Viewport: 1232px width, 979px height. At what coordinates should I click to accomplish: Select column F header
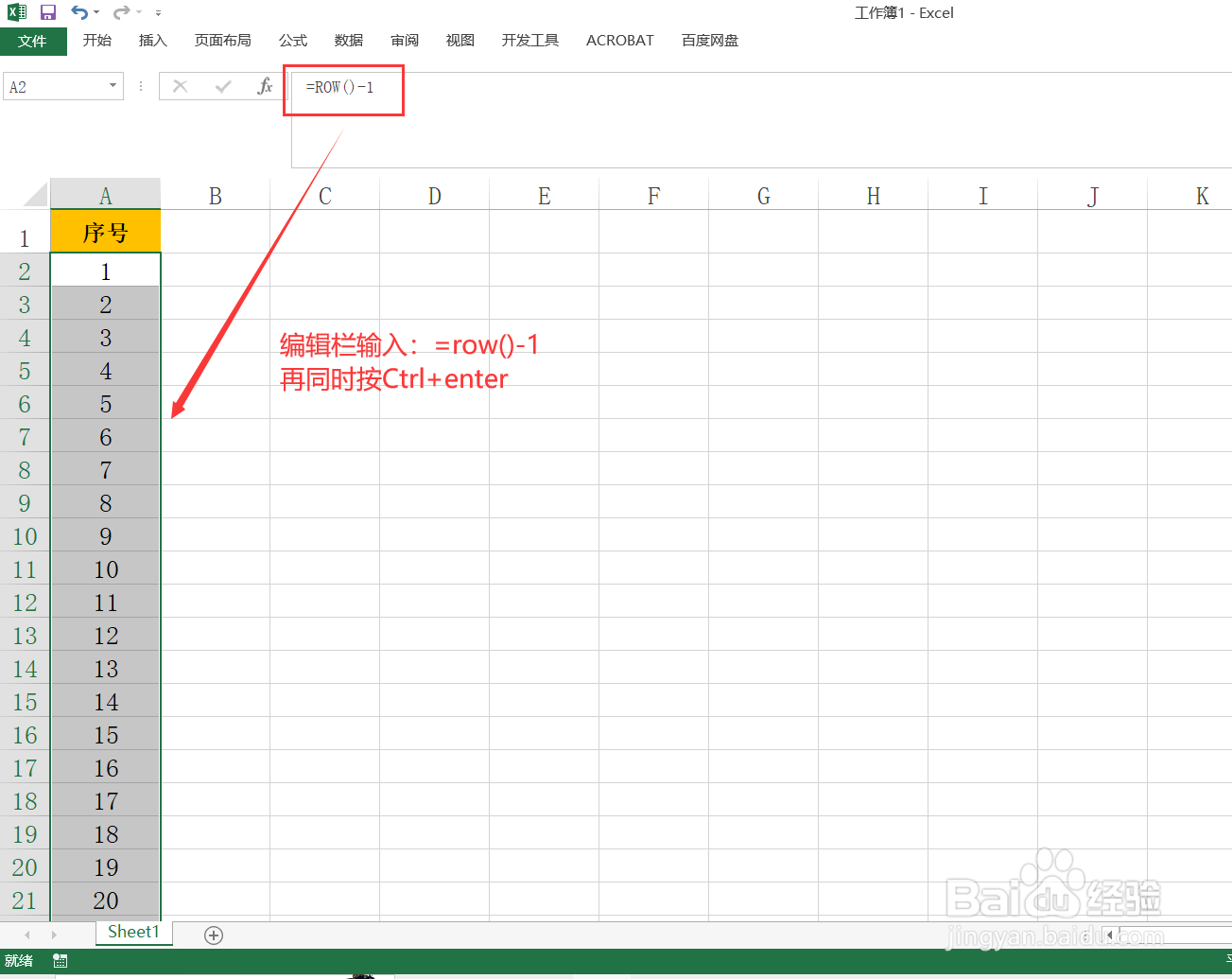point(654,195)
